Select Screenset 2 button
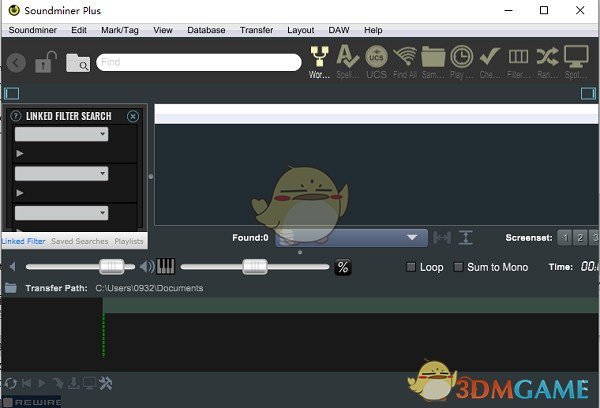Screen dimensions: 600x408 point(580,238)
